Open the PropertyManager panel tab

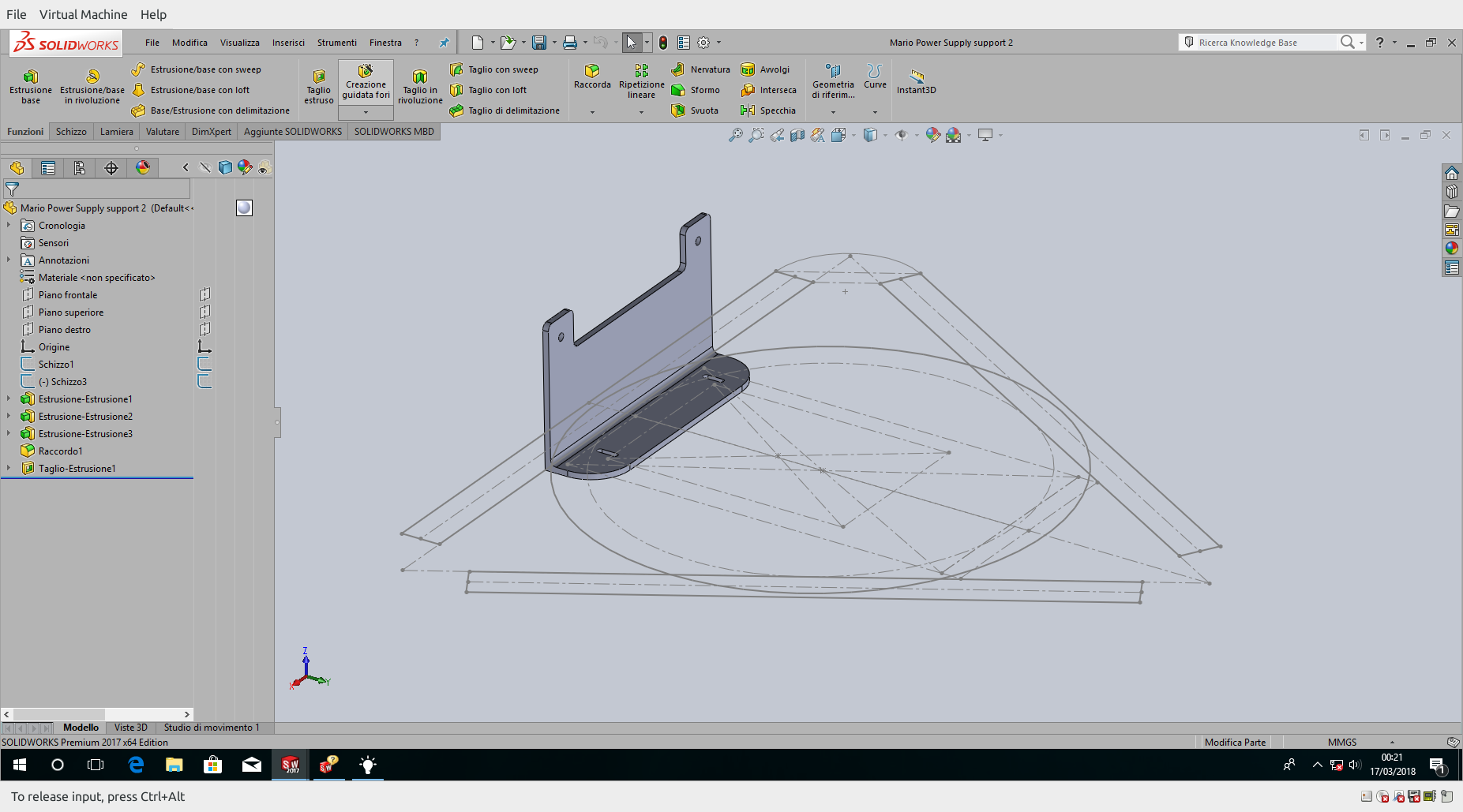point(48,168)
